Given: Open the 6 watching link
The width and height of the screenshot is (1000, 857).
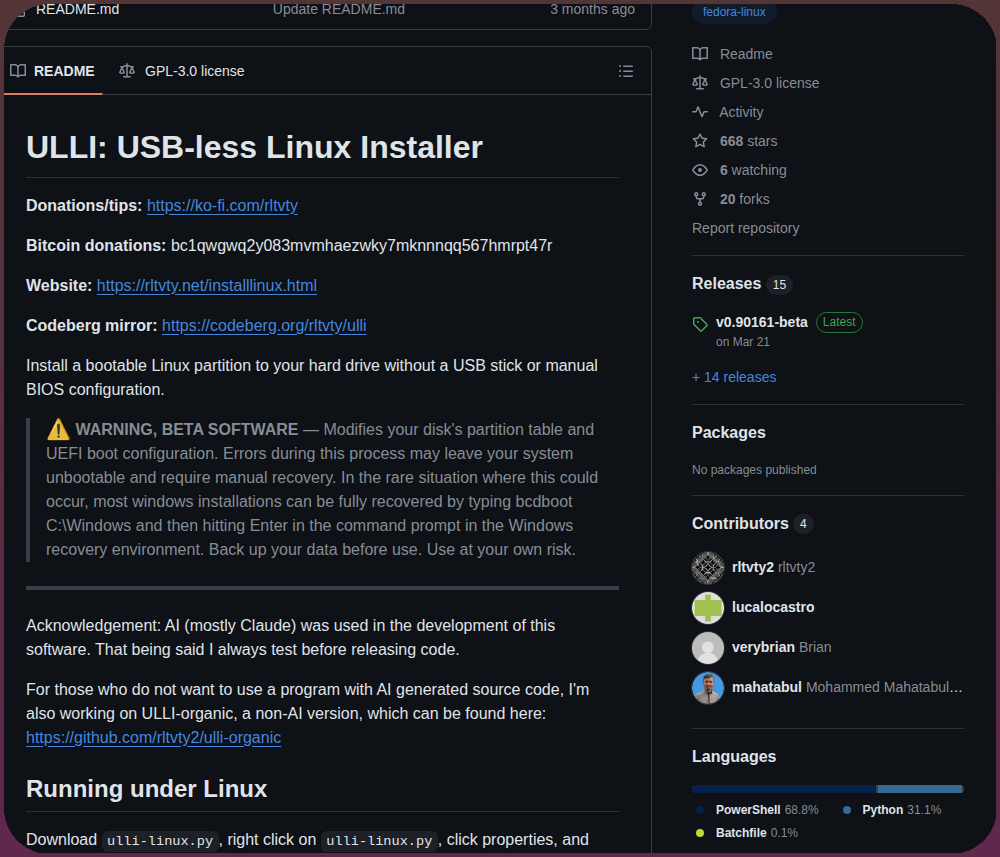Looking at the screenshot, I should (753, 170).
